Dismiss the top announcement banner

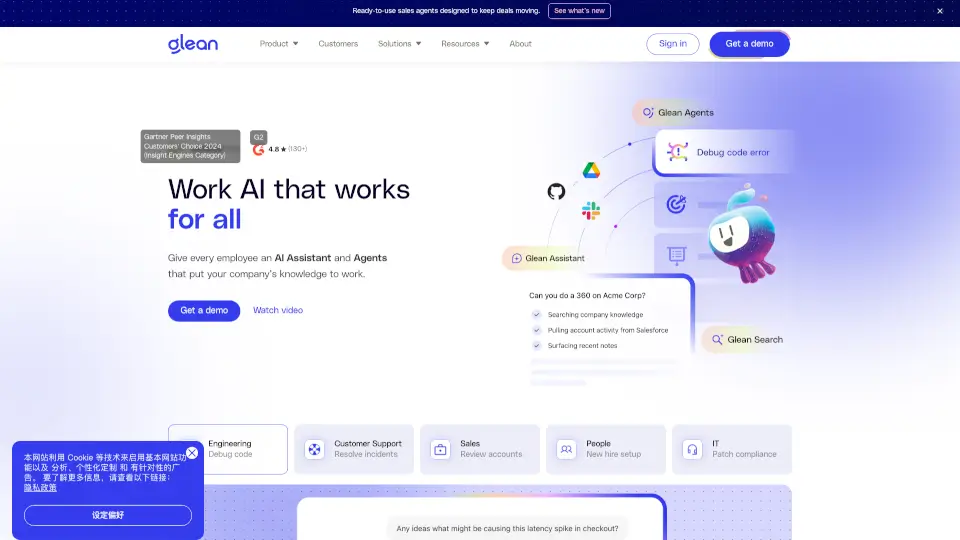click(x=939, y=11)
